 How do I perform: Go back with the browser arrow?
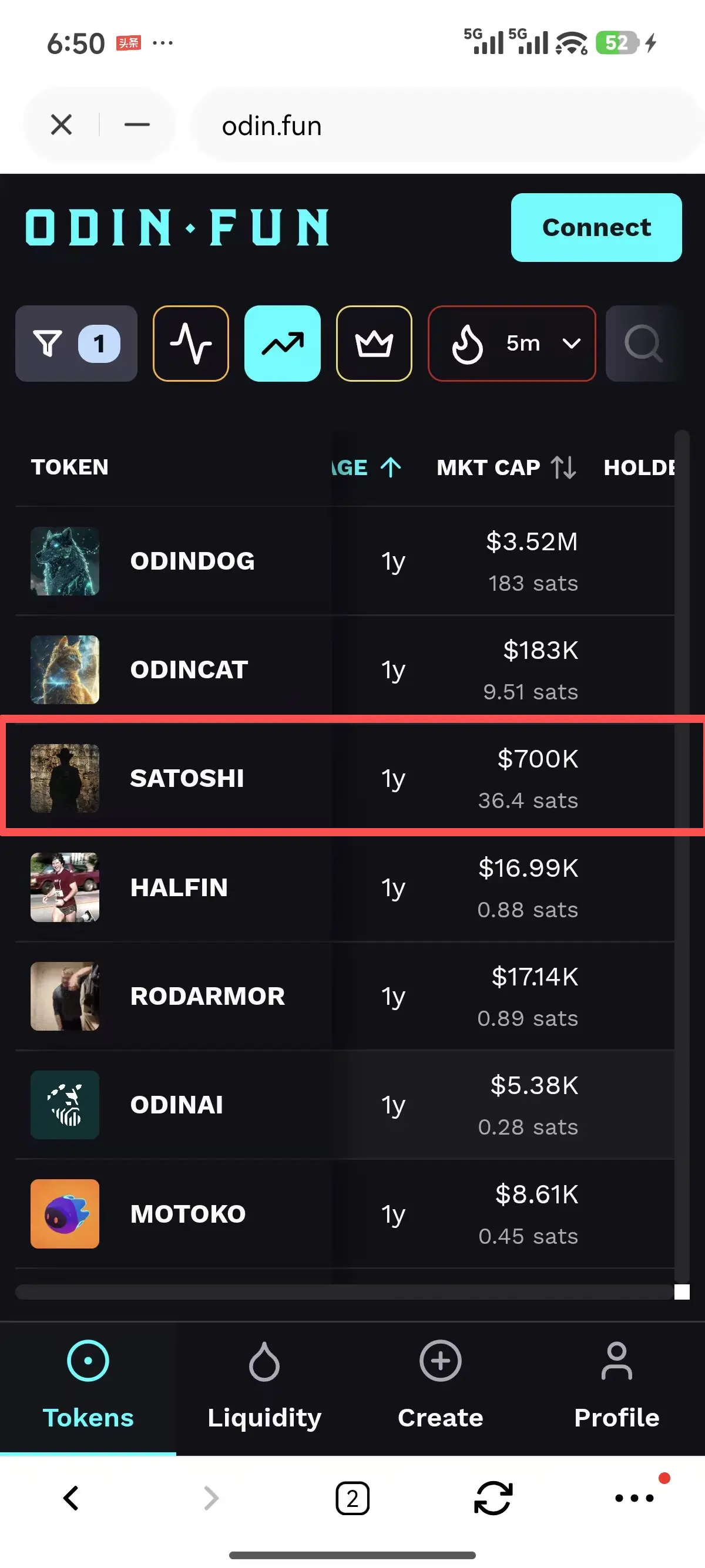pos(71,1498)
